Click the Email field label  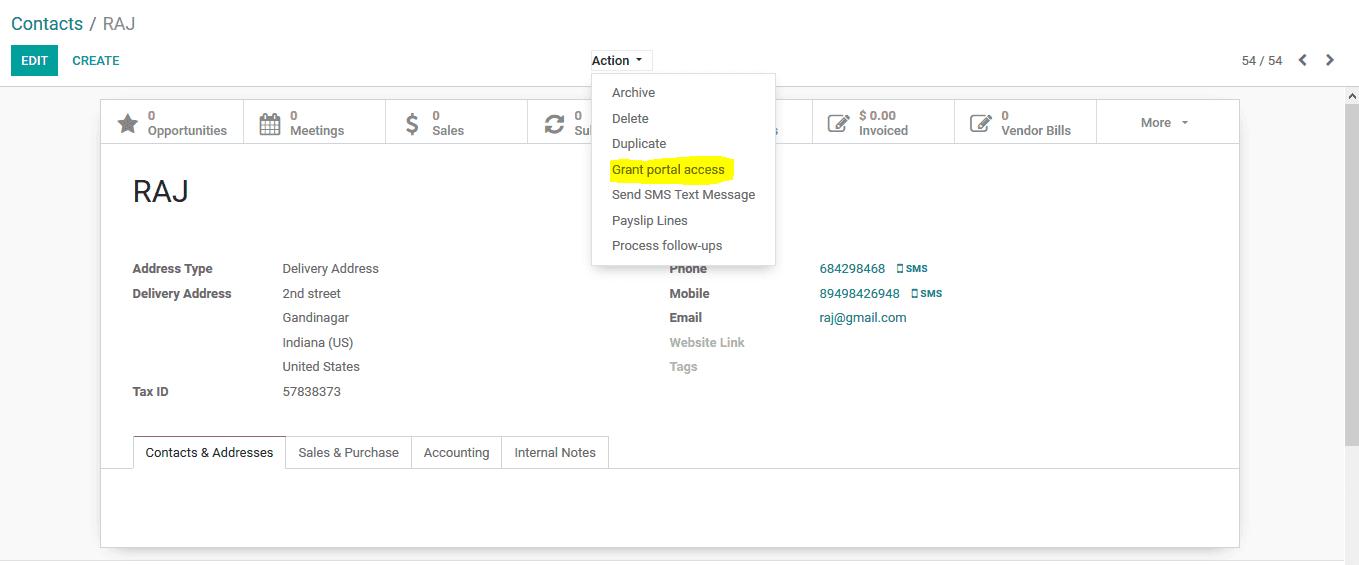point(686,318)
